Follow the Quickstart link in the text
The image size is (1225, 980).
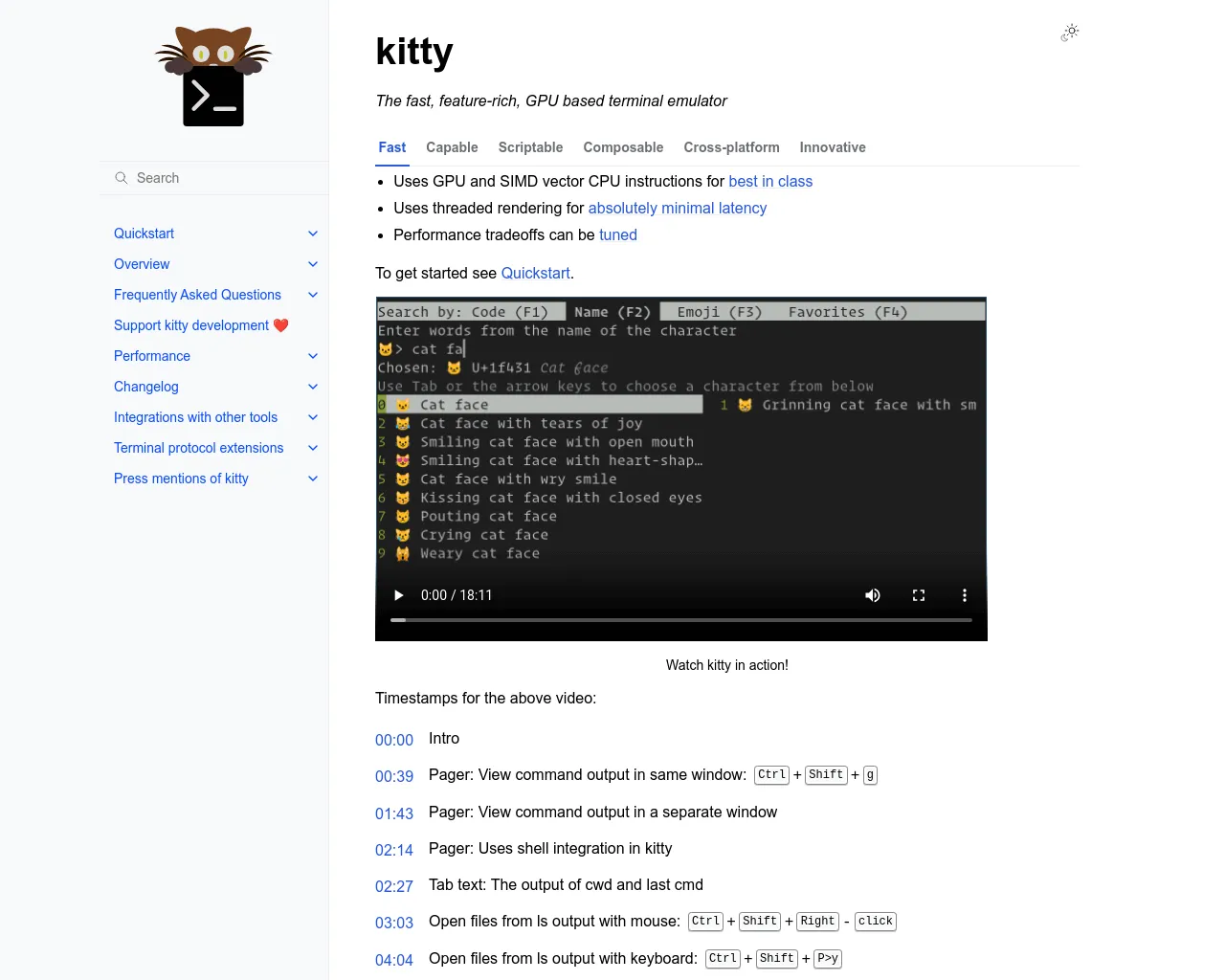pyautogui.click(x=535, y=273)
